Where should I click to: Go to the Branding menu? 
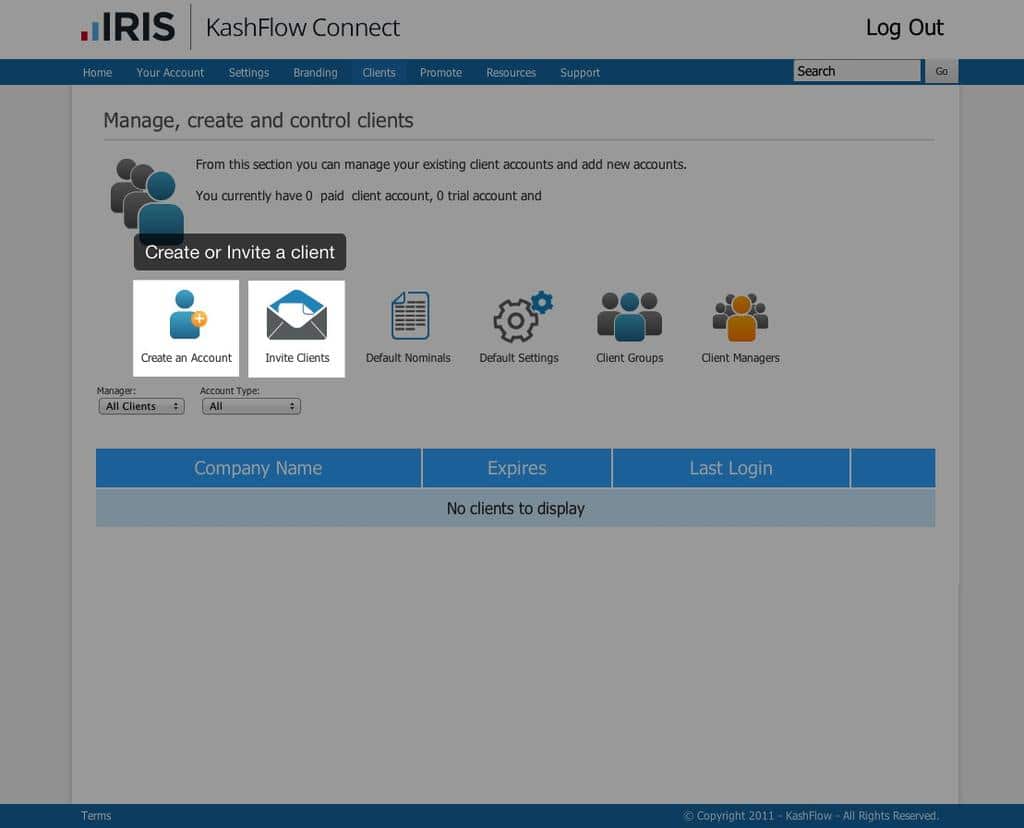[315, 72]
